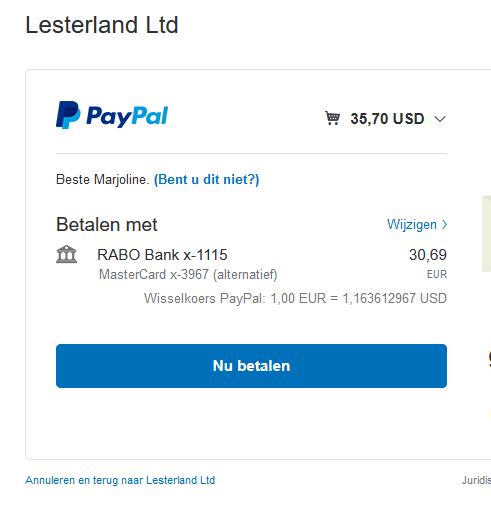The width and height of the screenshot is (491, 518).
Task: Click the beige side panel at right edge
Action: pos(487,234)
